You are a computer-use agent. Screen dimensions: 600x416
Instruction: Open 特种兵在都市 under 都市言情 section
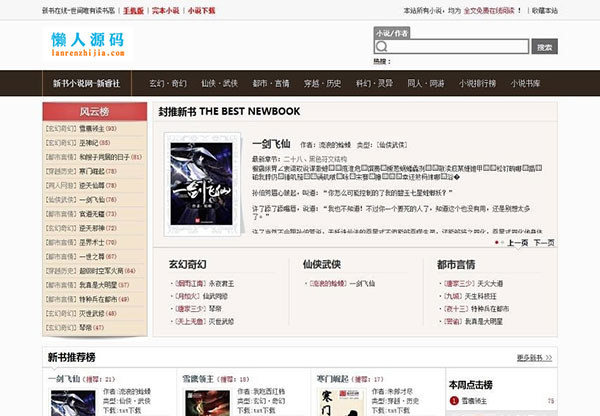(x=490, y=308)
